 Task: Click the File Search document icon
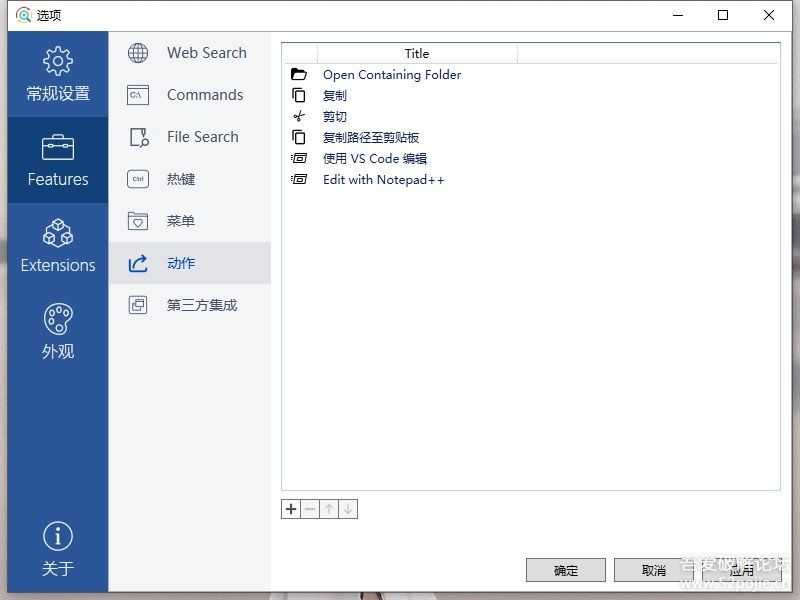point(139,137)
